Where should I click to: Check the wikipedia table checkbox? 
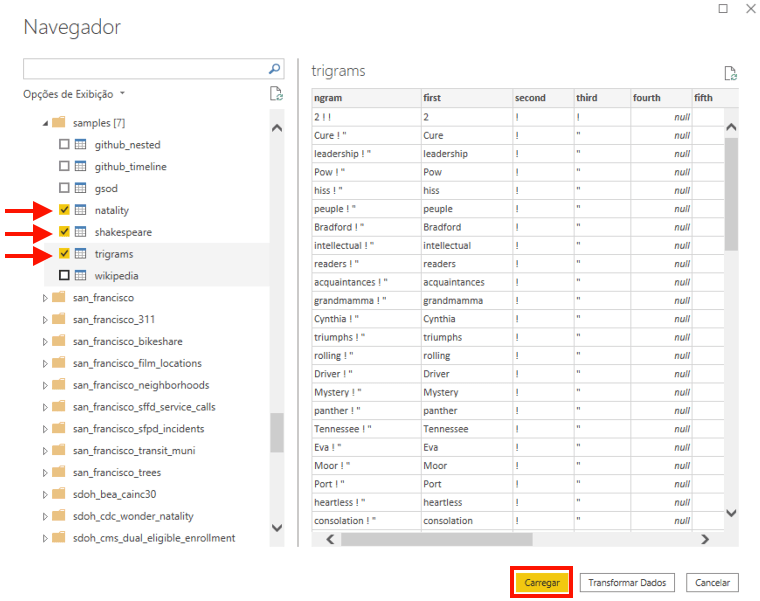[x=64, y=276]
